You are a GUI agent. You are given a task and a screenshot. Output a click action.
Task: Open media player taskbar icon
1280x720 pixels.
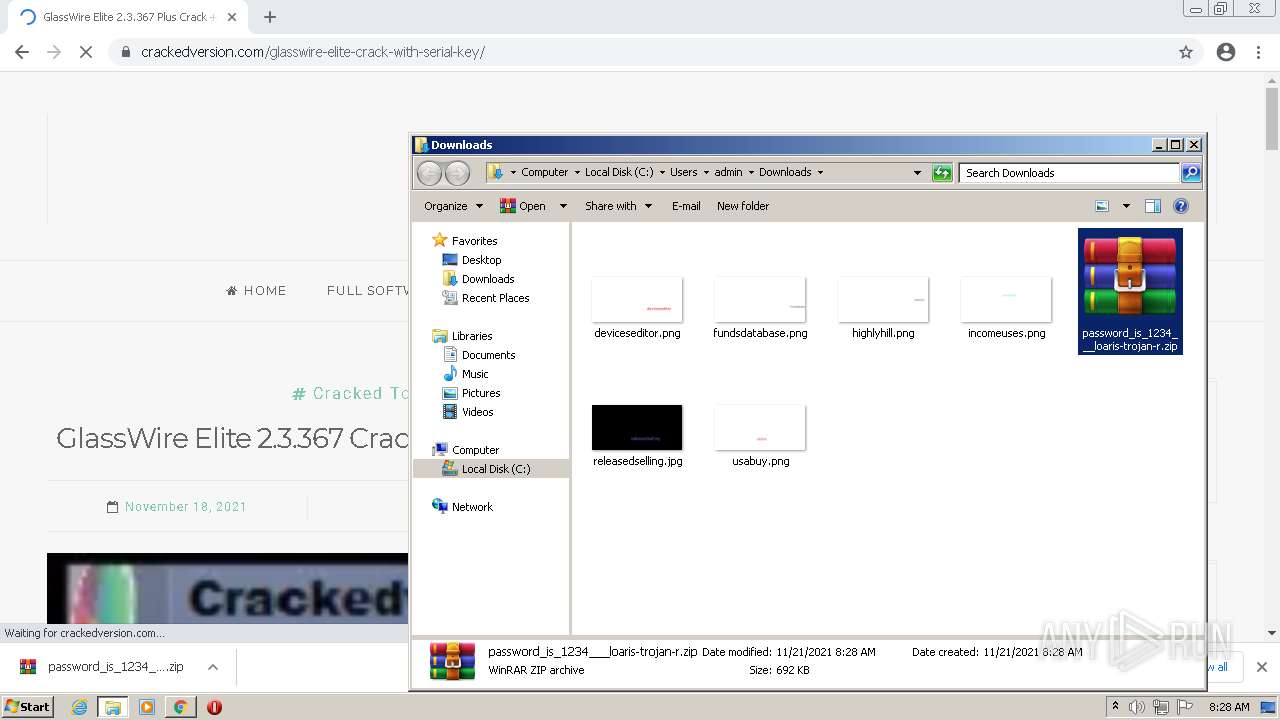(147, 707)
